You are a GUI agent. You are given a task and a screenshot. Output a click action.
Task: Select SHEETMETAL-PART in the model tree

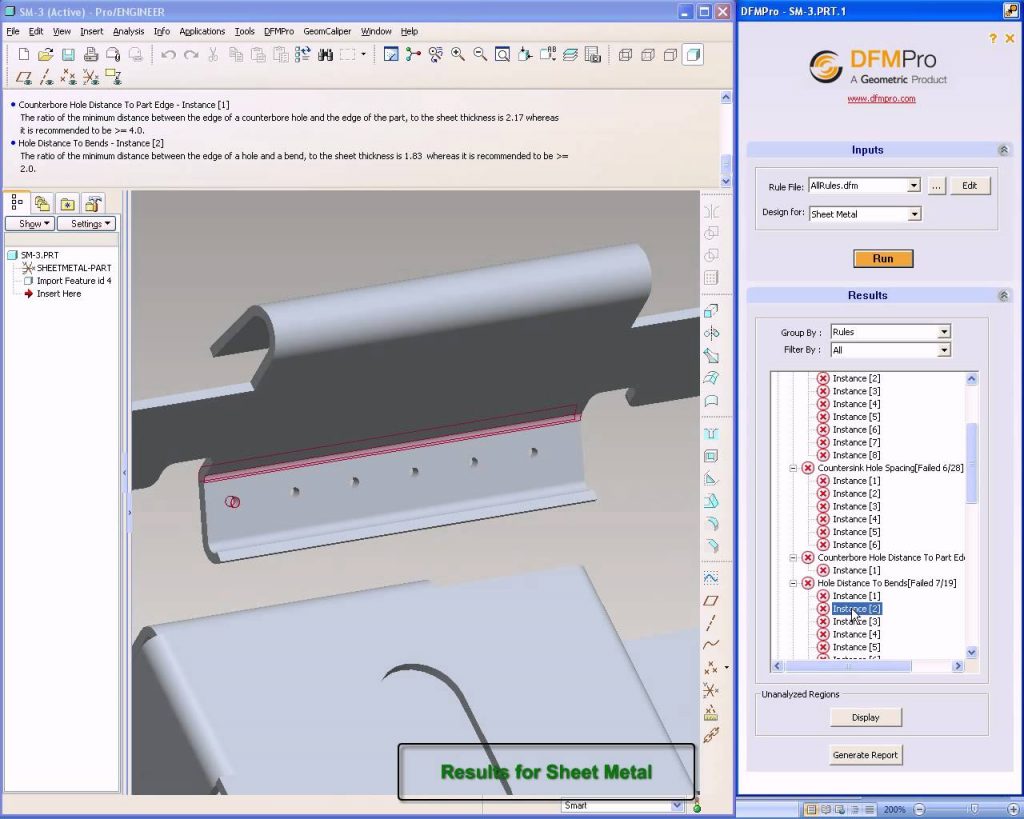(x=74, y=268)
